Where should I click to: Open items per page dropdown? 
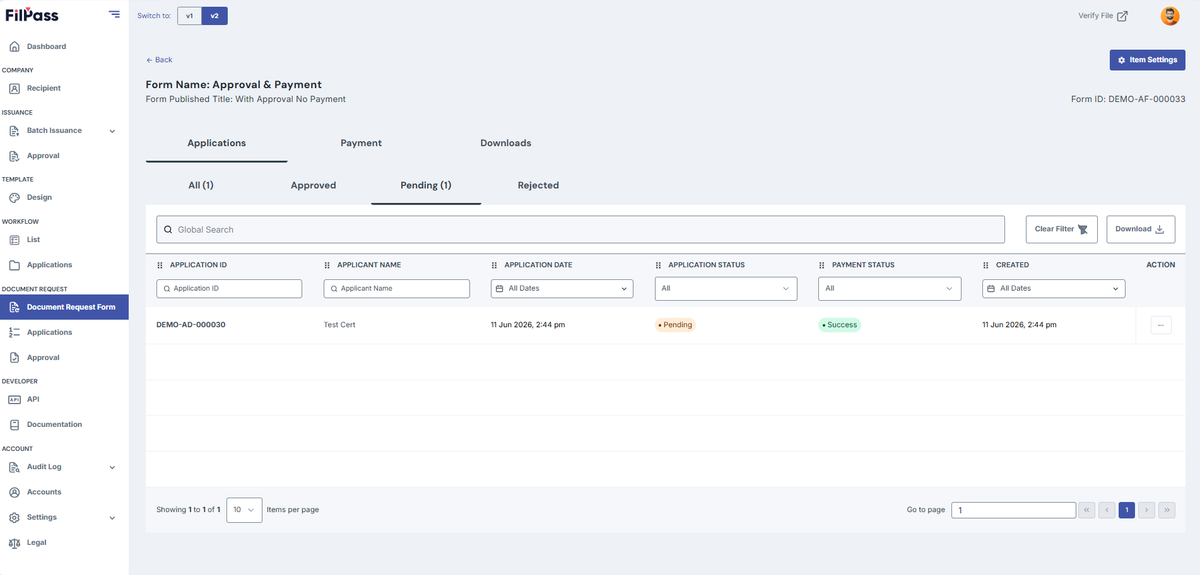(x=244, y=510)
